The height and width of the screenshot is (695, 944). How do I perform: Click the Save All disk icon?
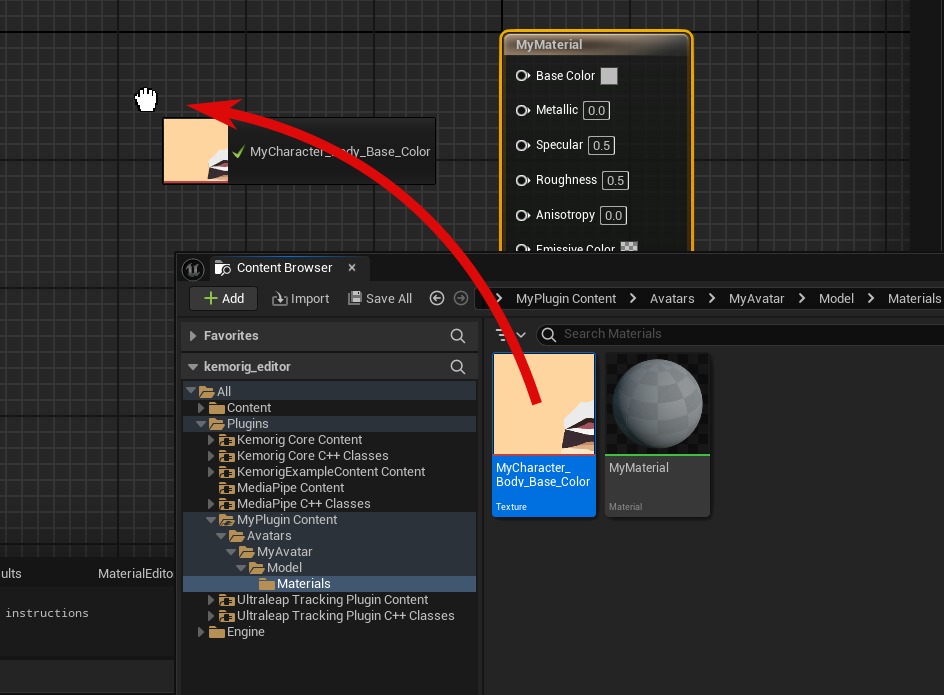pyautogui.click(x=355, y=298)
